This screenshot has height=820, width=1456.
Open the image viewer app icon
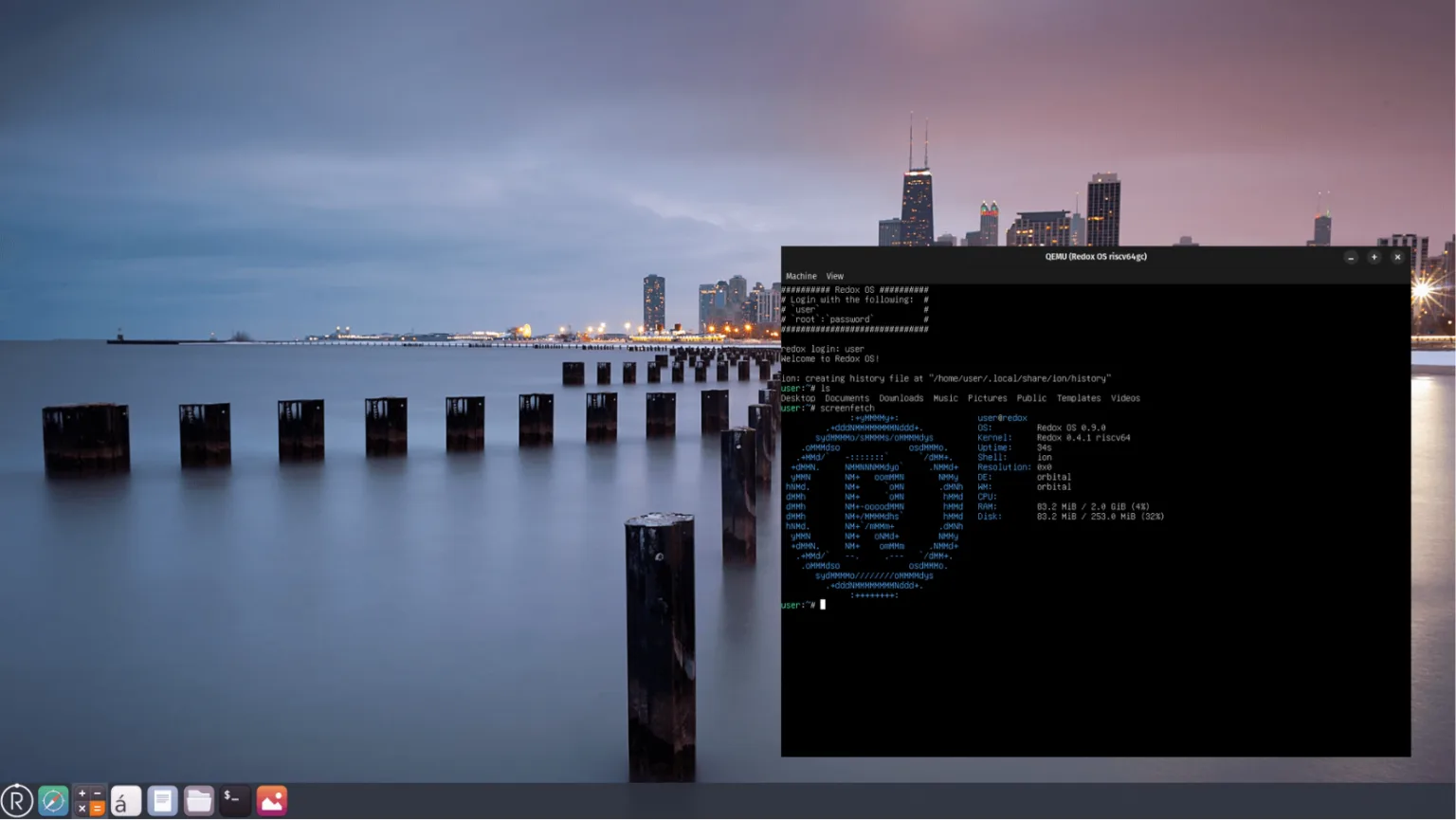[x=271, y=801]
